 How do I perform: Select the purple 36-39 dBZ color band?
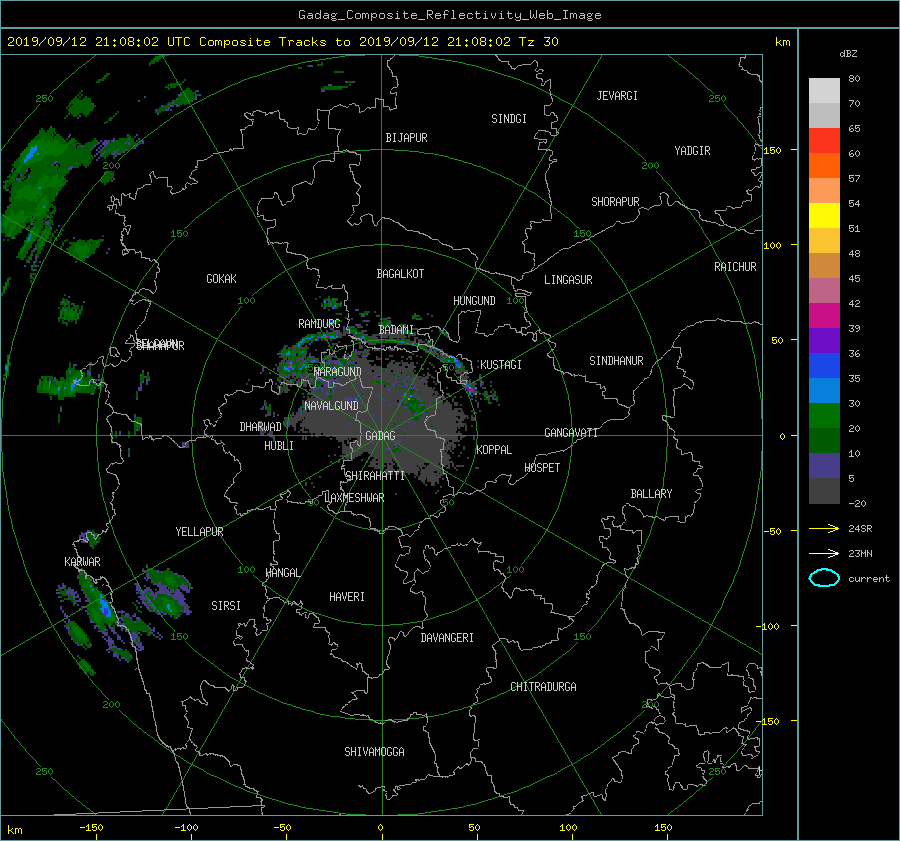(824, 341)
